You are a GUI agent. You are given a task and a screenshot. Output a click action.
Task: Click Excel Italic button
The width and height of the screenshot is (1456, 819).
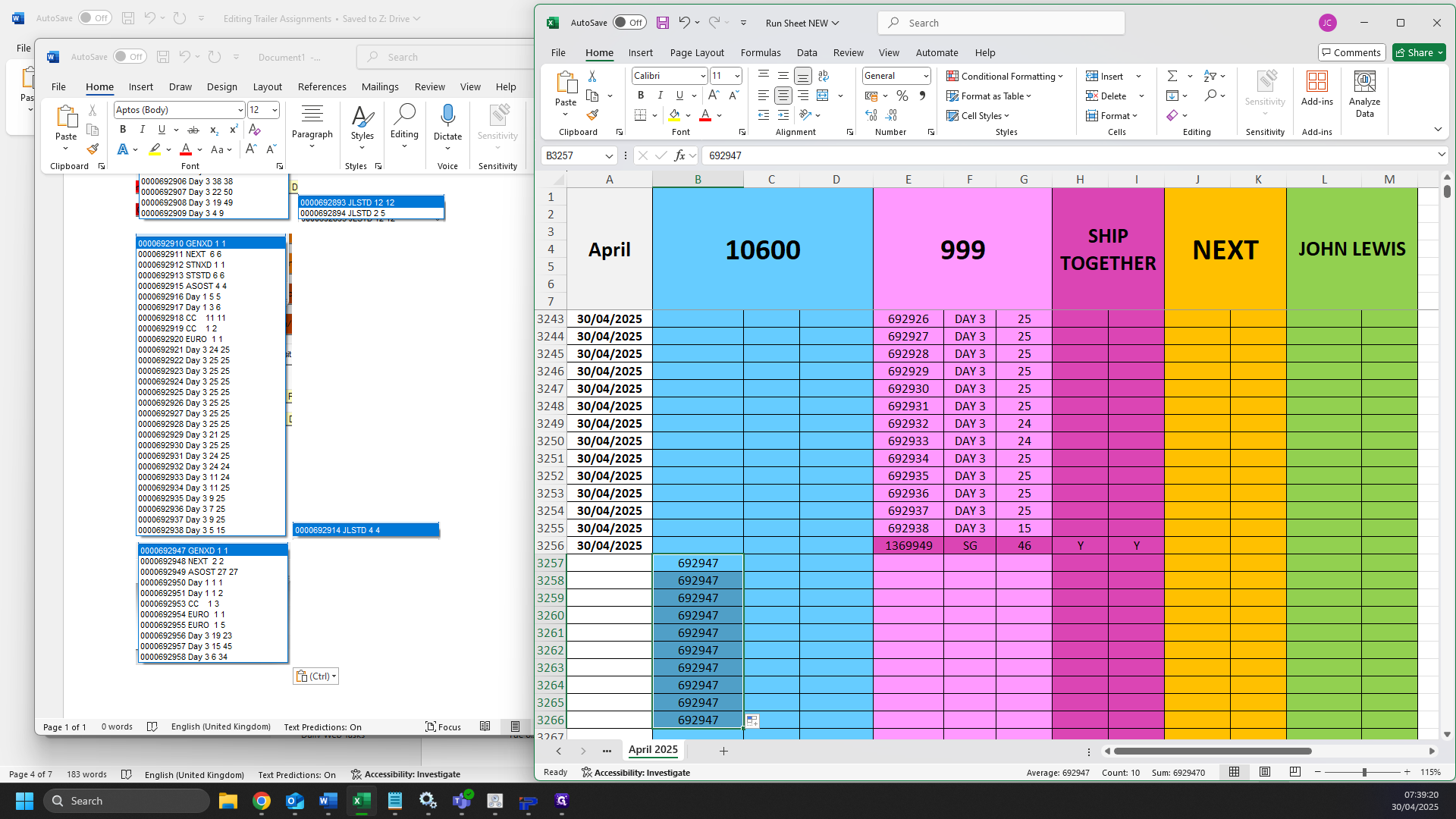(x=661, y=96)
